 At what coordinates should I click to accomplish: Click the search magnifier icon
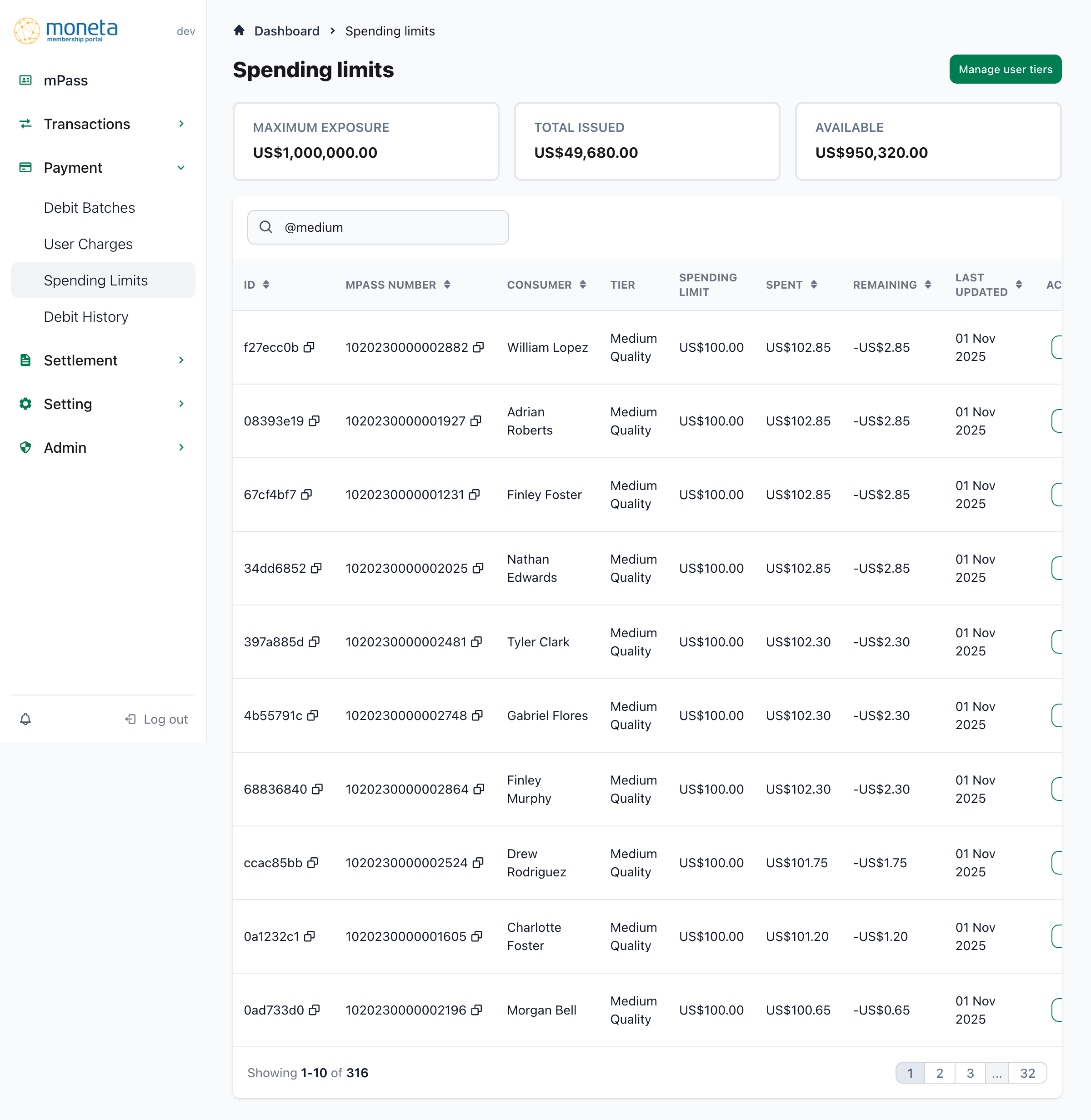(266, 227)
